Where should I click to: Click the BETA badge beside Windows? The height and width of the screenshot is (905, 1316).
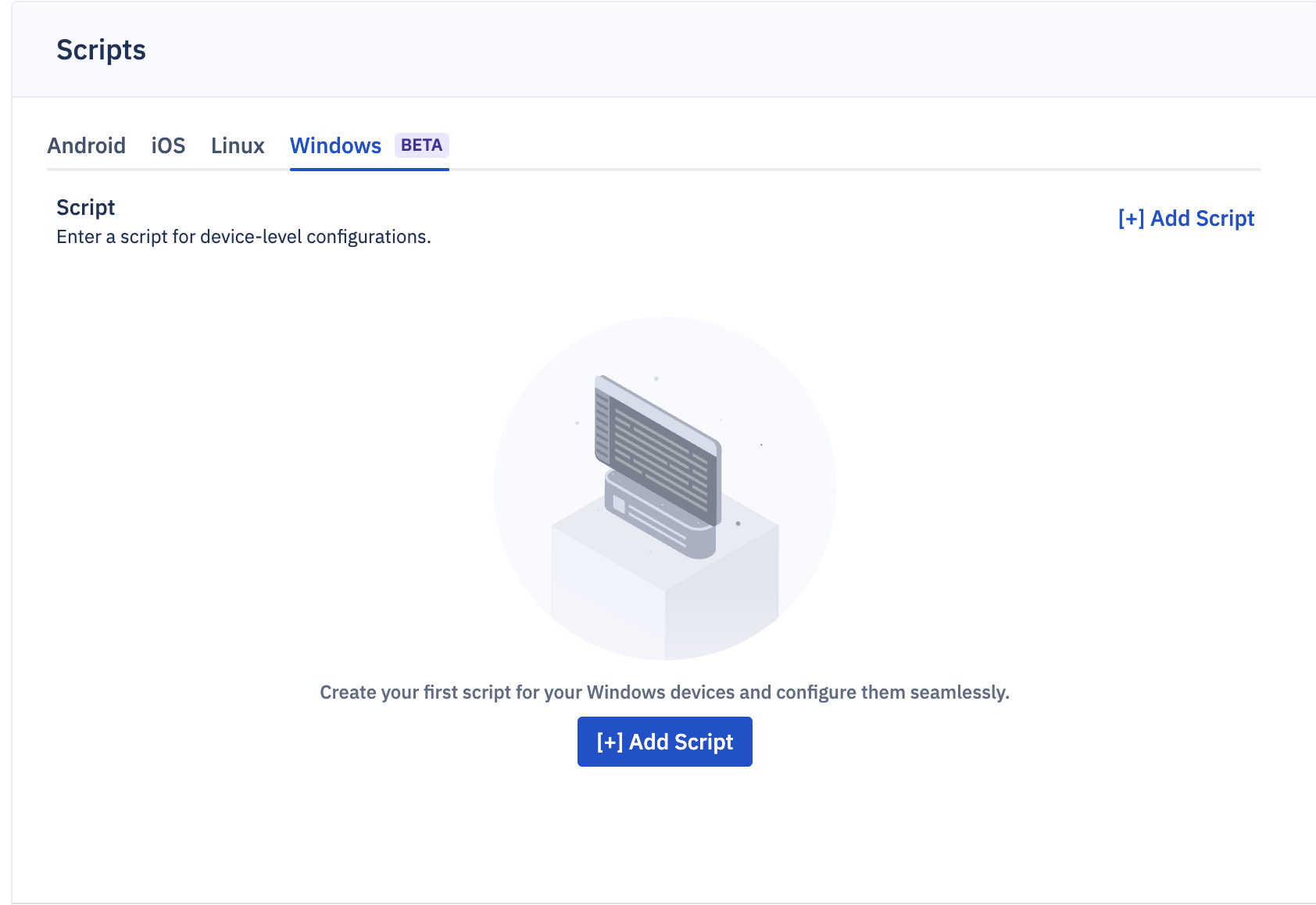421,145
